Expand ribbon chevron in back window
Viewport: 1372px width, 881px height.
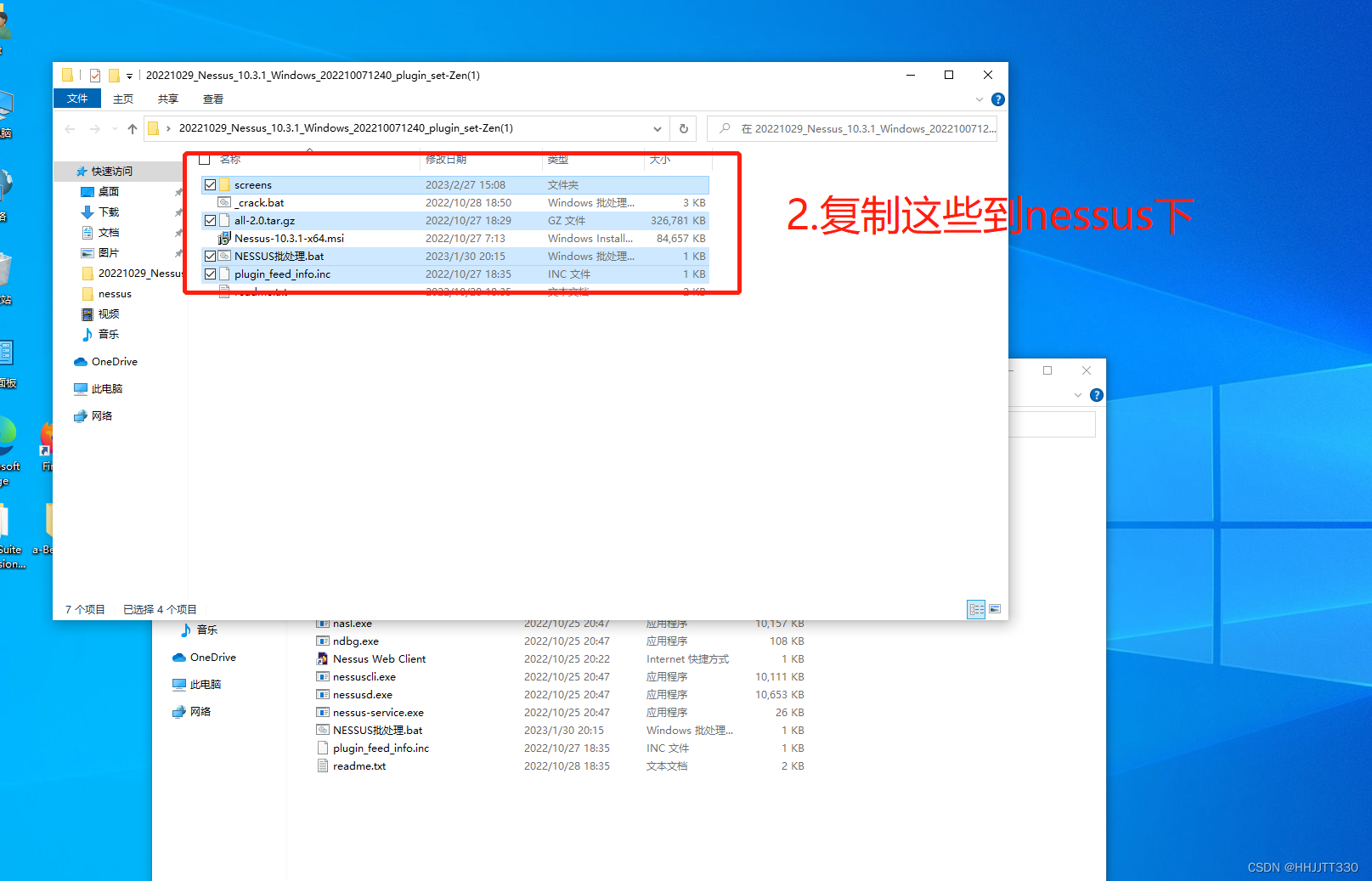point(1078,395)
